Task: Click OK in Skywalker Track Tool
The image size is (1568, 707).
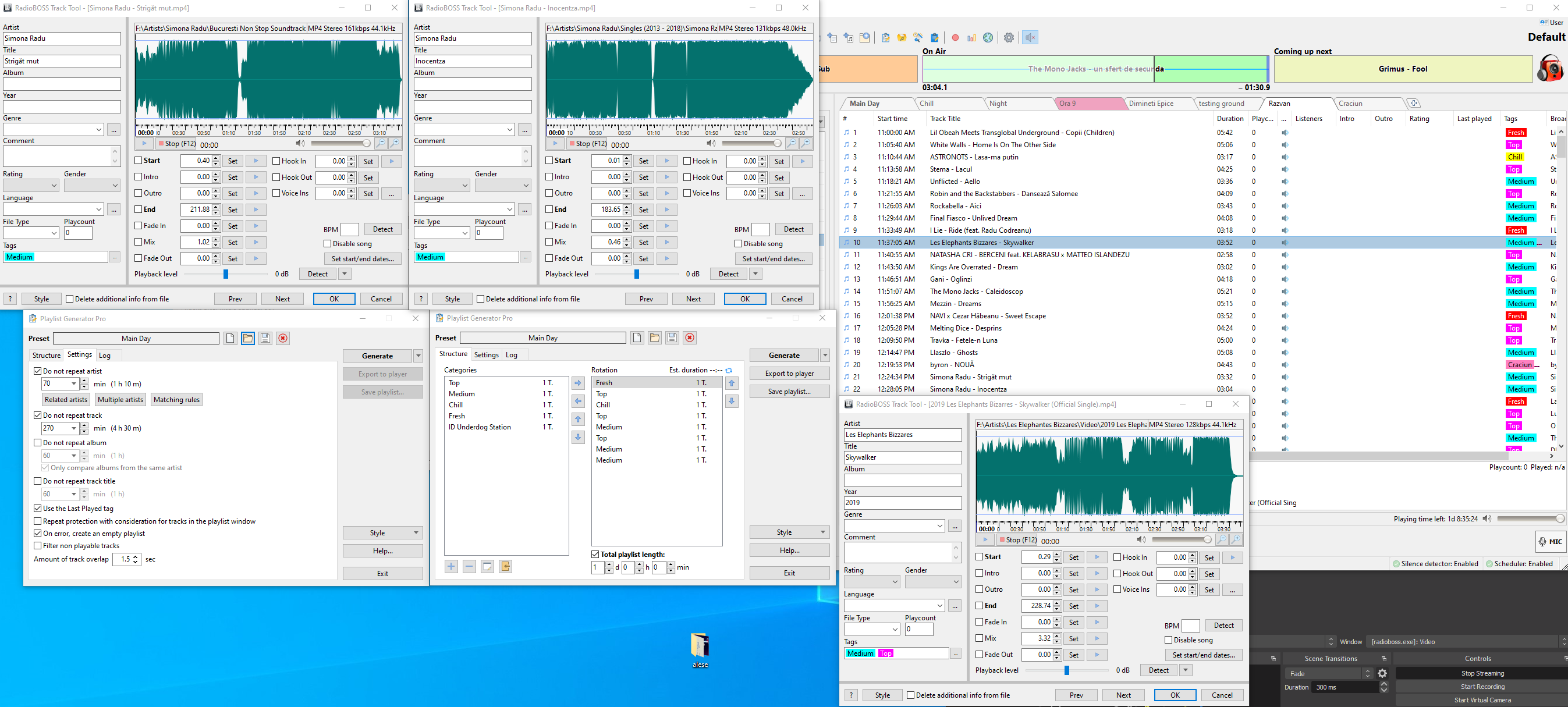Action: pyautogui.click(x=1175, y=695)
